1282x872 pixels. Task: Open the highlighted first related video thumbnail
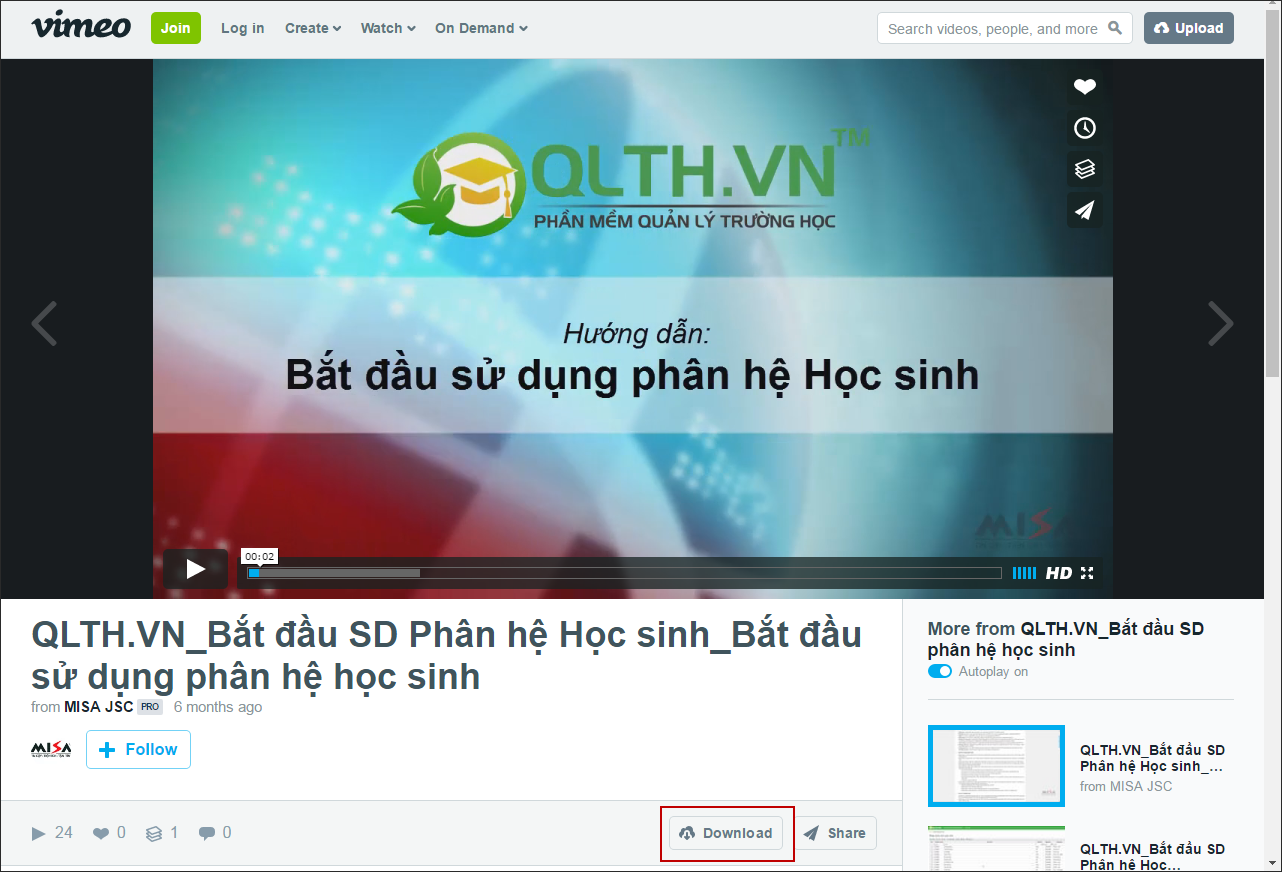(996, 766)
